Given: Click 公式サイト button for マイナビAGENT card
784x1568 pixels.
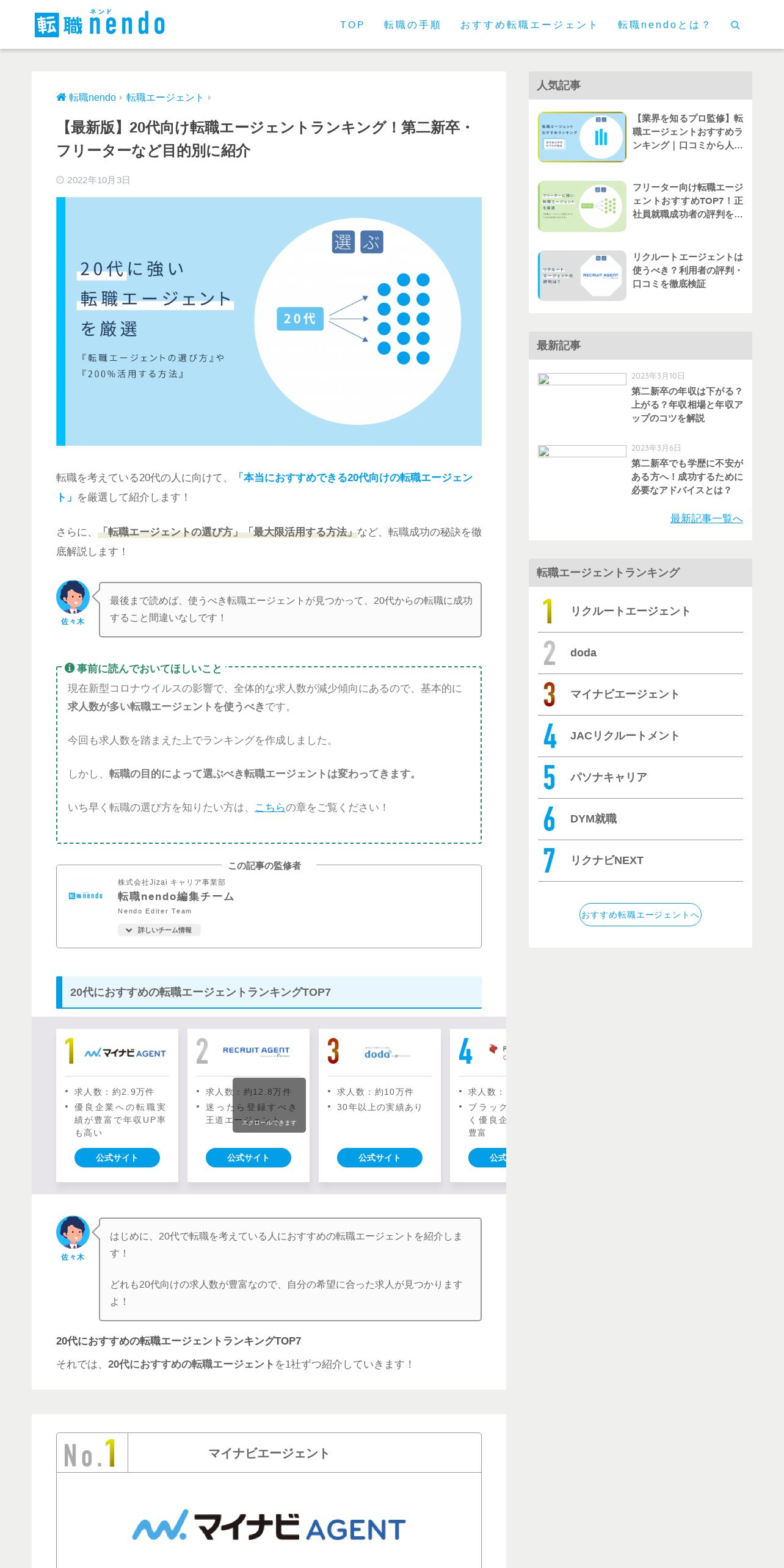Looking at the screenshot, I should [117, 1158].
